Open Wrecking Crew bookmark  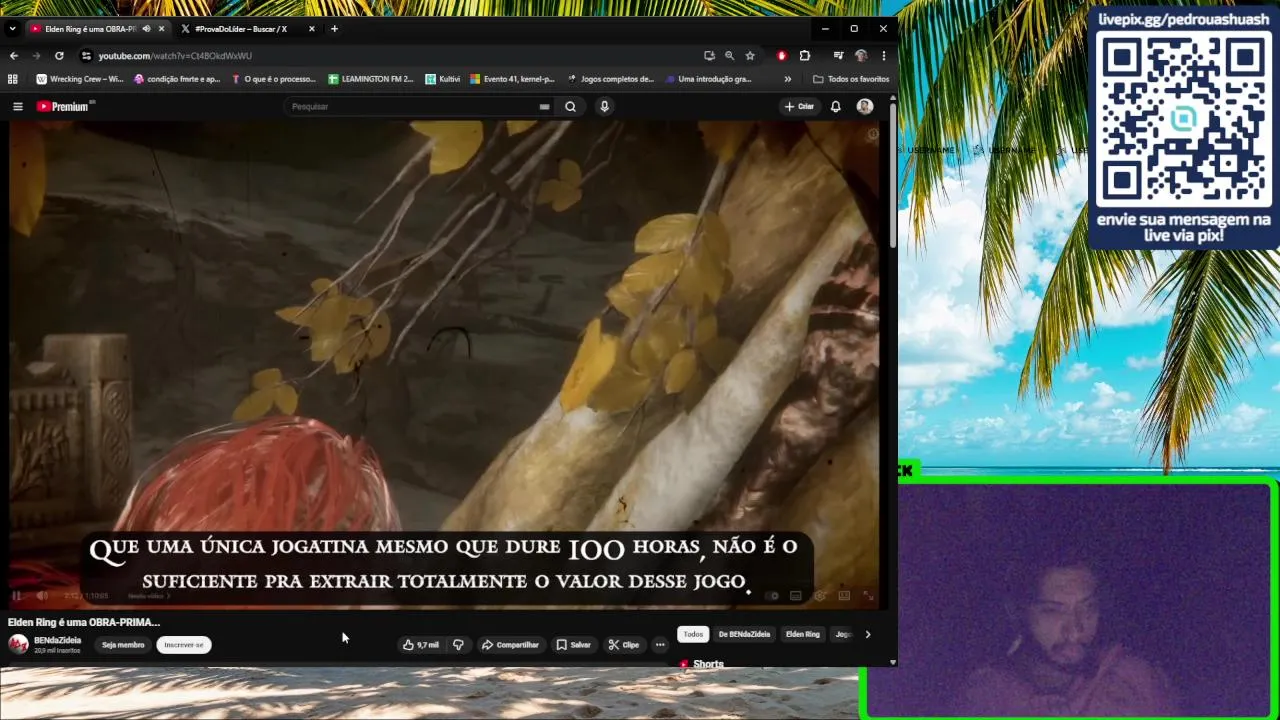coord(79,79)
